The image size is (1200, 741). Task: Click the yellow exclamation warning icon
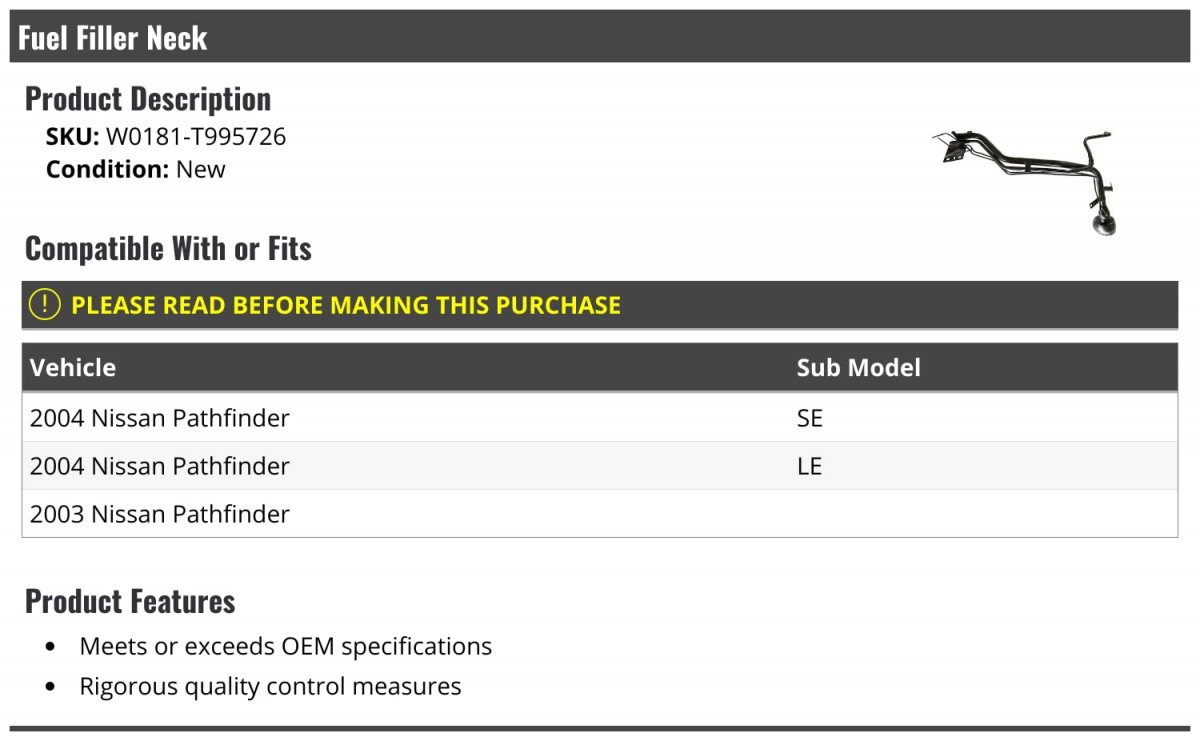pyautogui.click(x=44, y=305)
